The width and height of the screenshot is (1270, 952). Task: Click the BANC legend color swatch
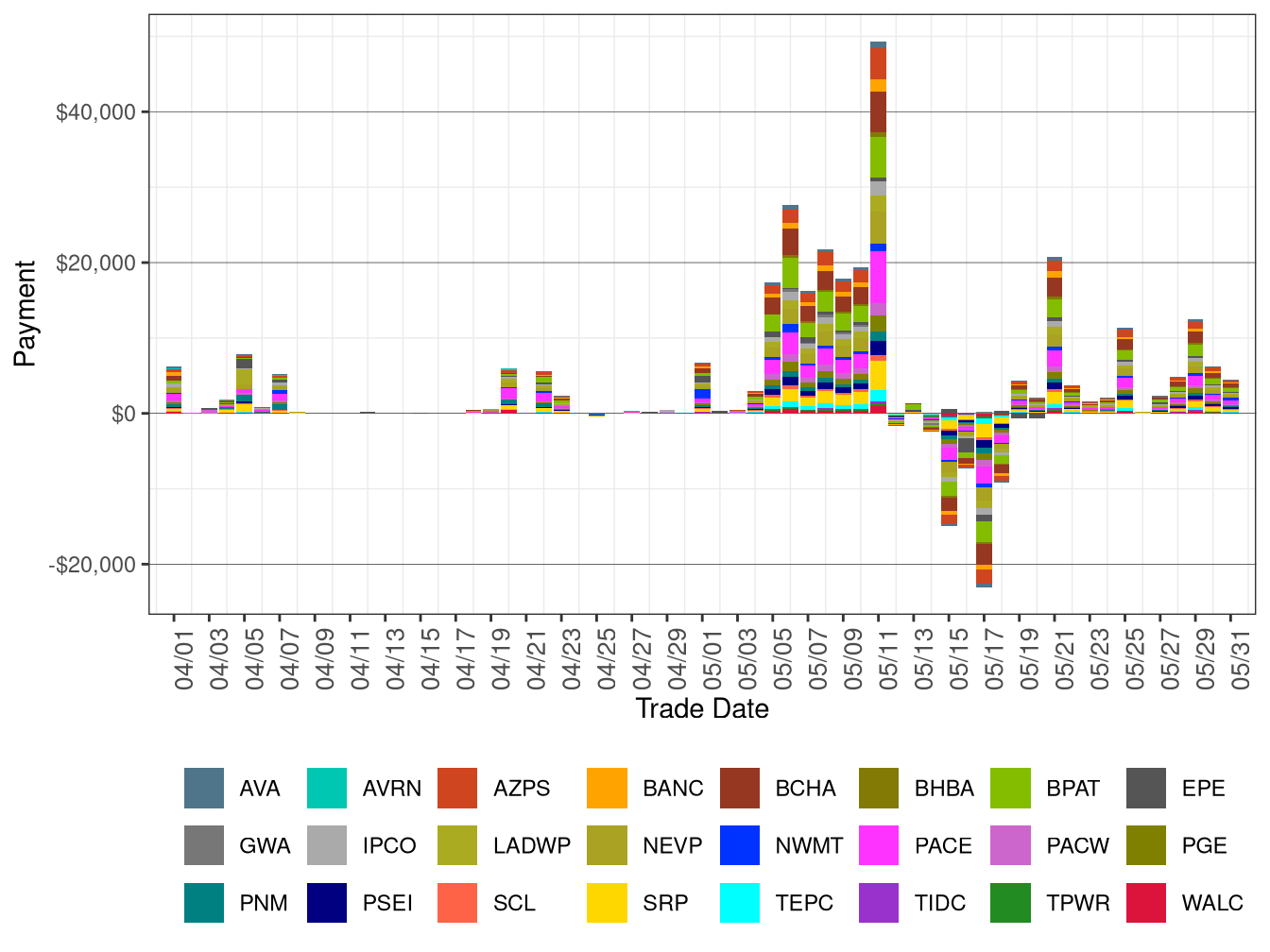click(x=607, y=789)
